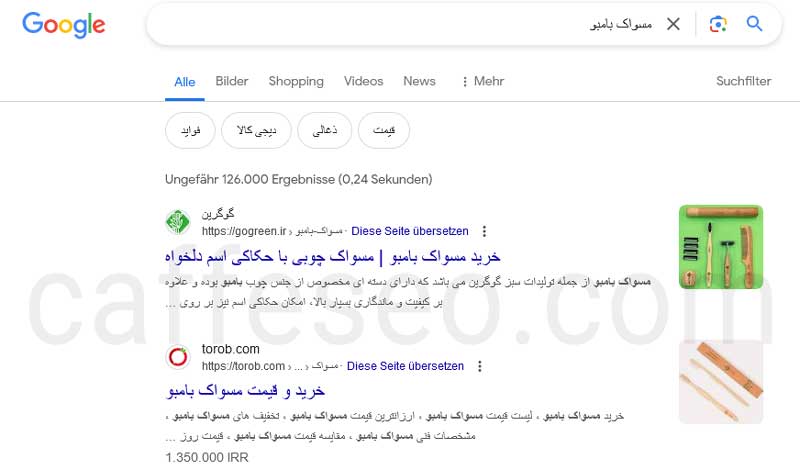Click the torob.com favicon

point(178,357)
